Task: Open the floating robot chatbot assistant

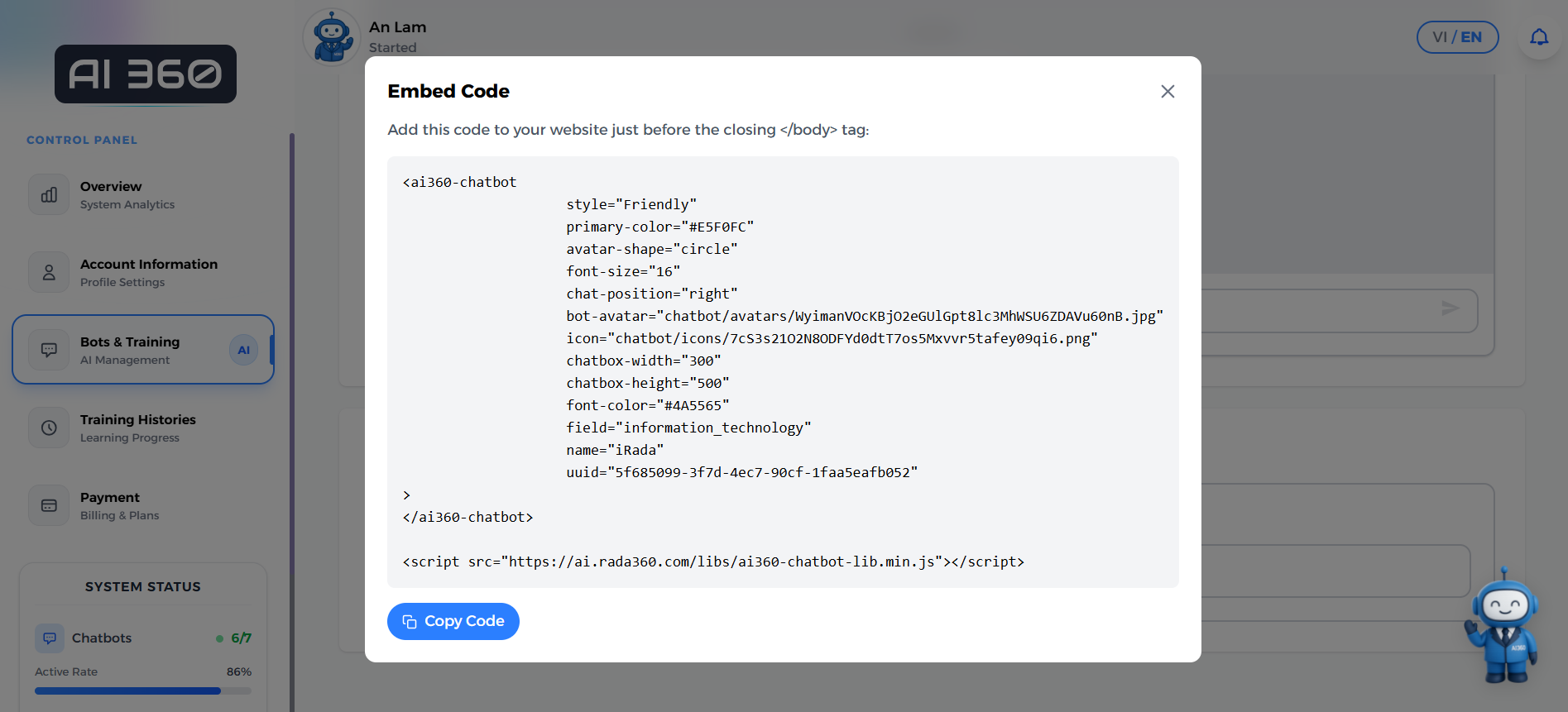Action: coord(1503,625)
